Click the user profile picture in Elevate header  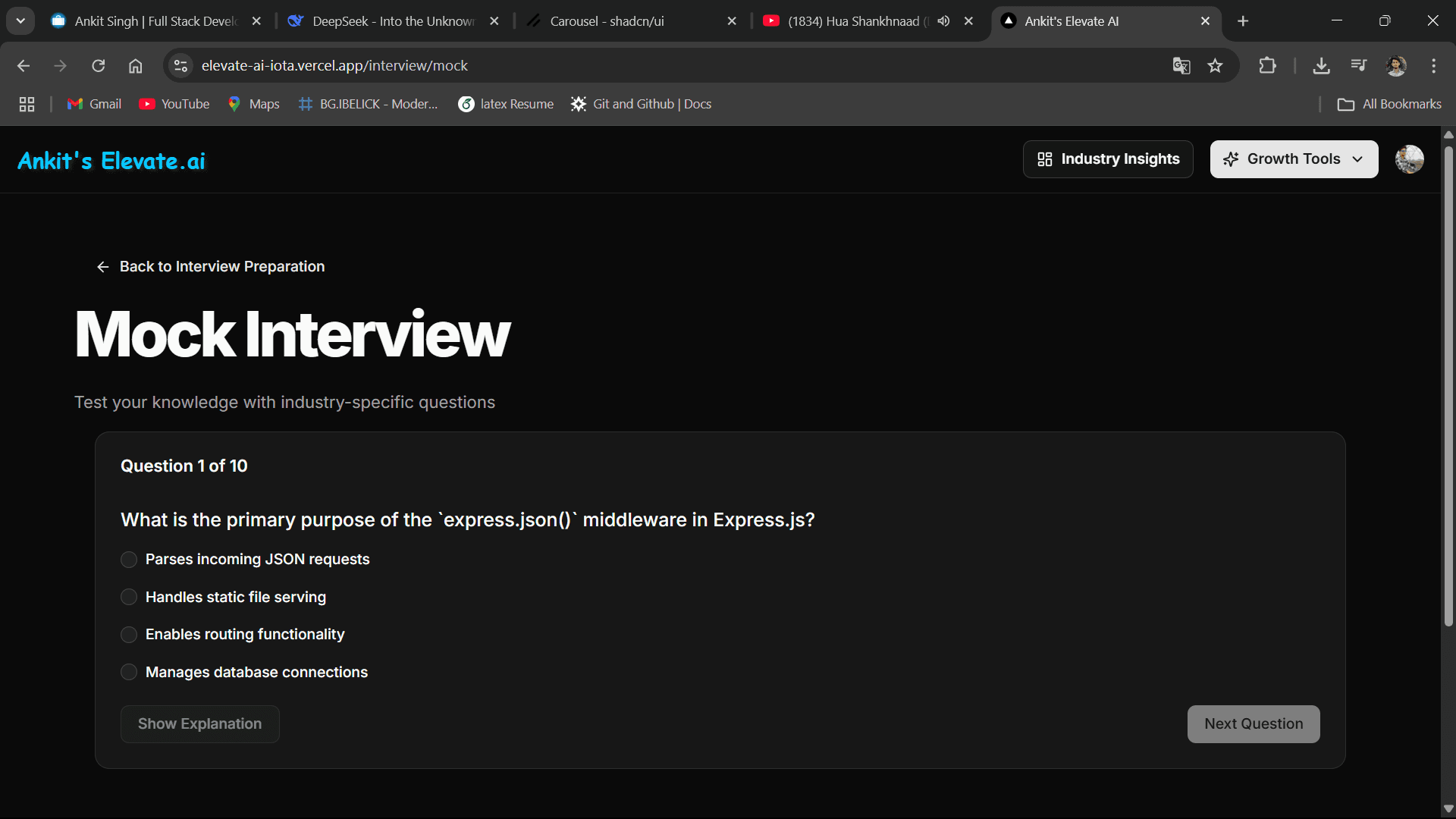click(1410, 159)
